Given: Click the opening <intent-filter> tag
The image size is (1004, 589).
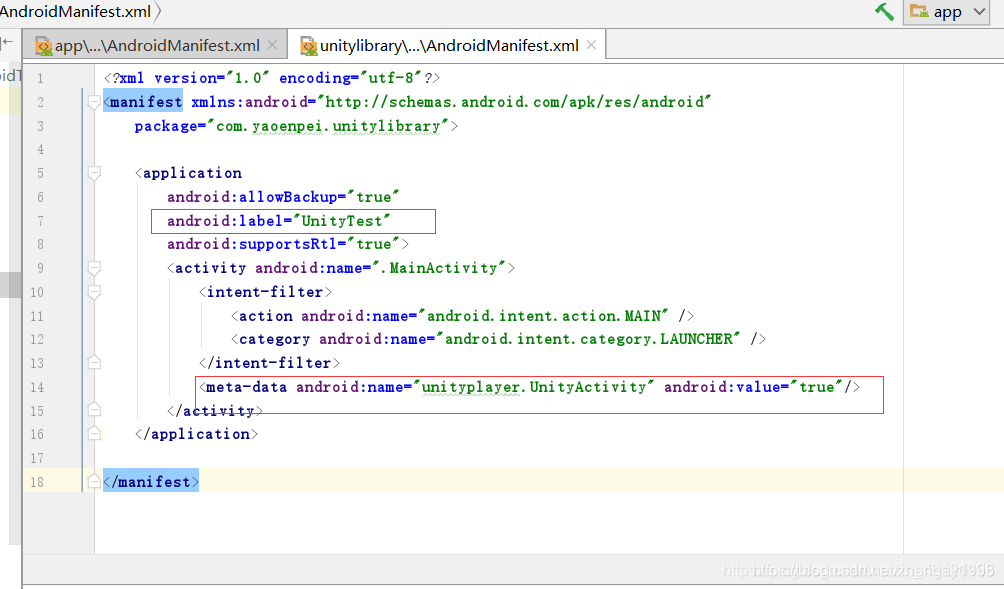Looking at the screenshot, I should click(265, 292).
